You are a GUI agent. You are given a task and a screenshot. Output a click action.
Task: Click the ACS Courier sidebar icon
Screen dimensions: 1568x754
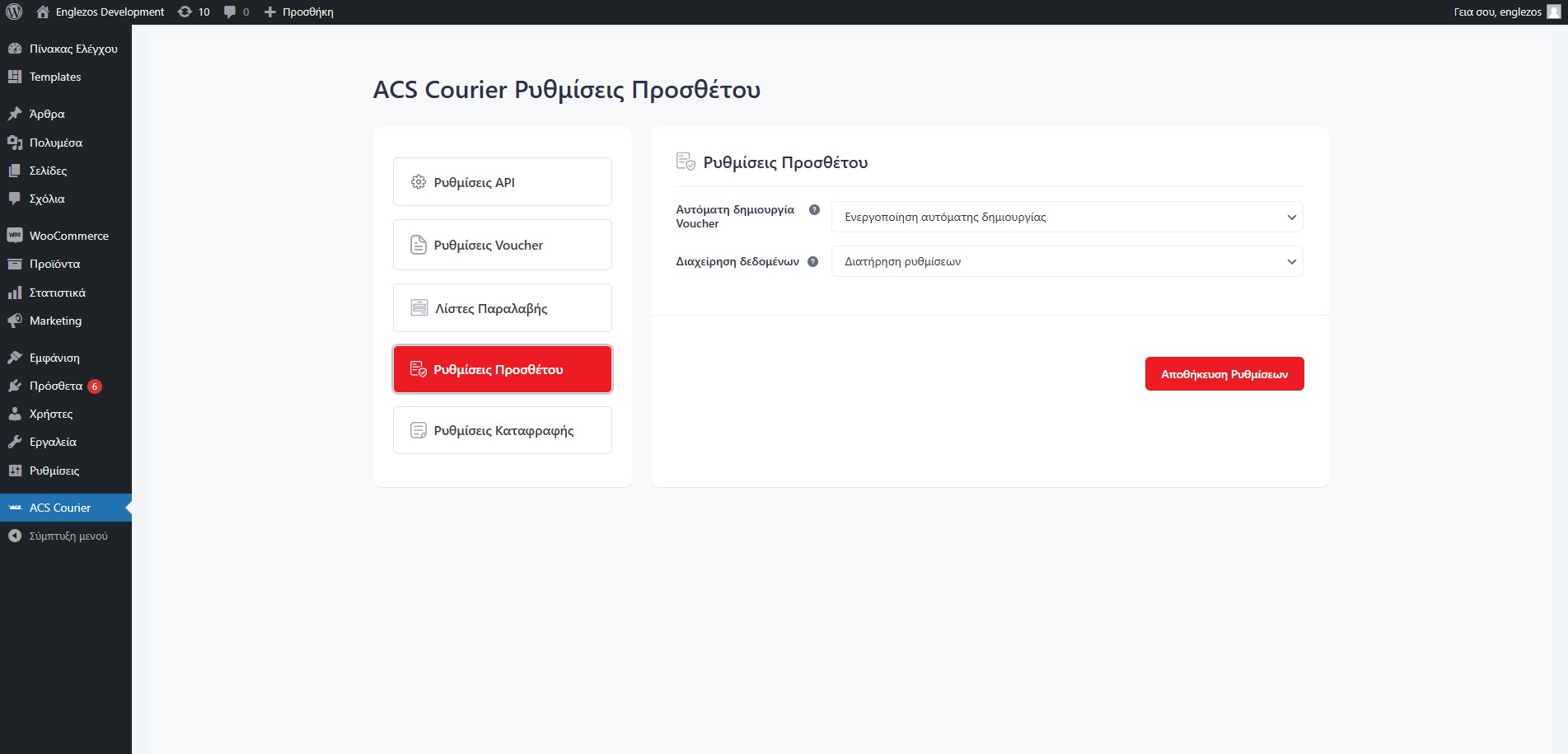[x=15, y=508]
